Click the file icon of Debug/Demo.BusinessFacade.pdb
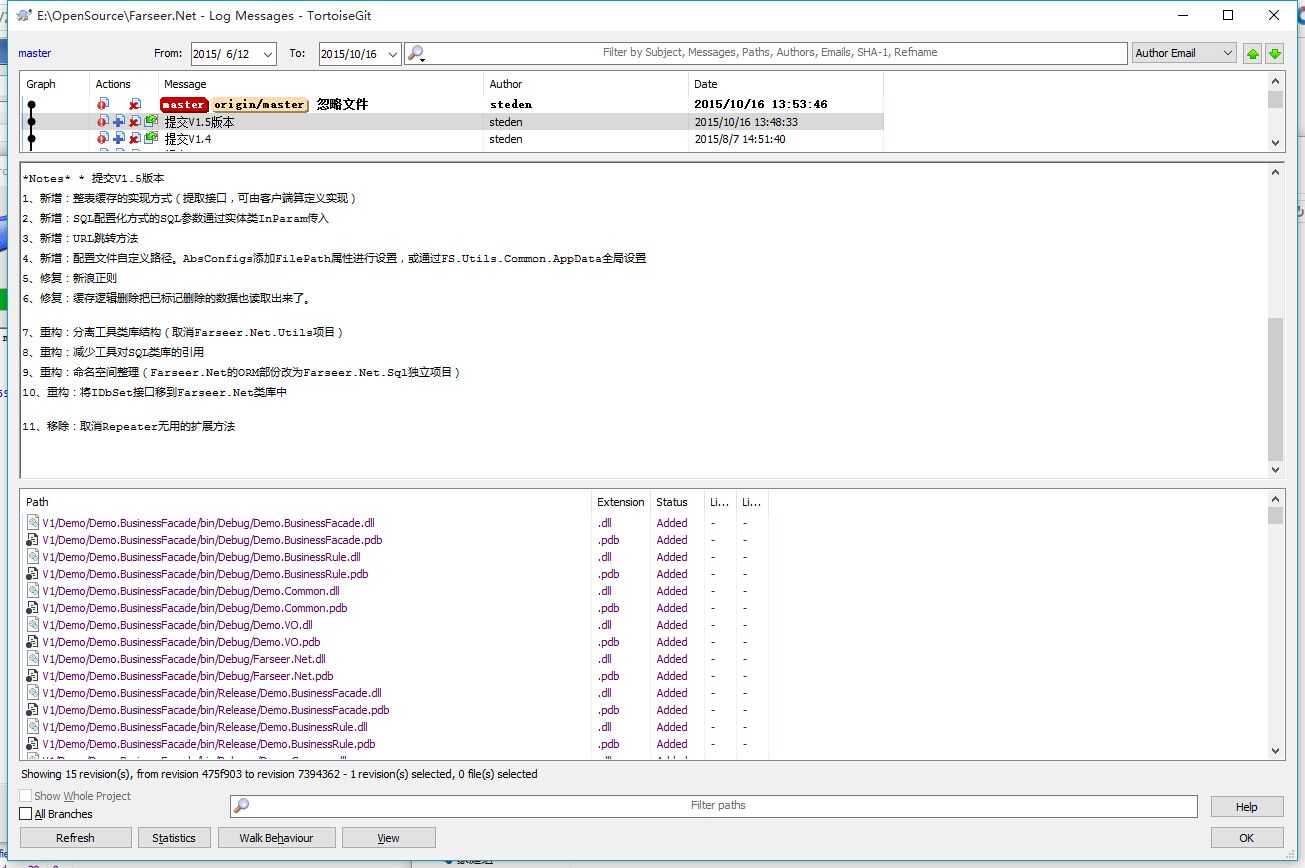Image resolution: width=1305 pixels, height=868 pixels. tap(32, 540)
